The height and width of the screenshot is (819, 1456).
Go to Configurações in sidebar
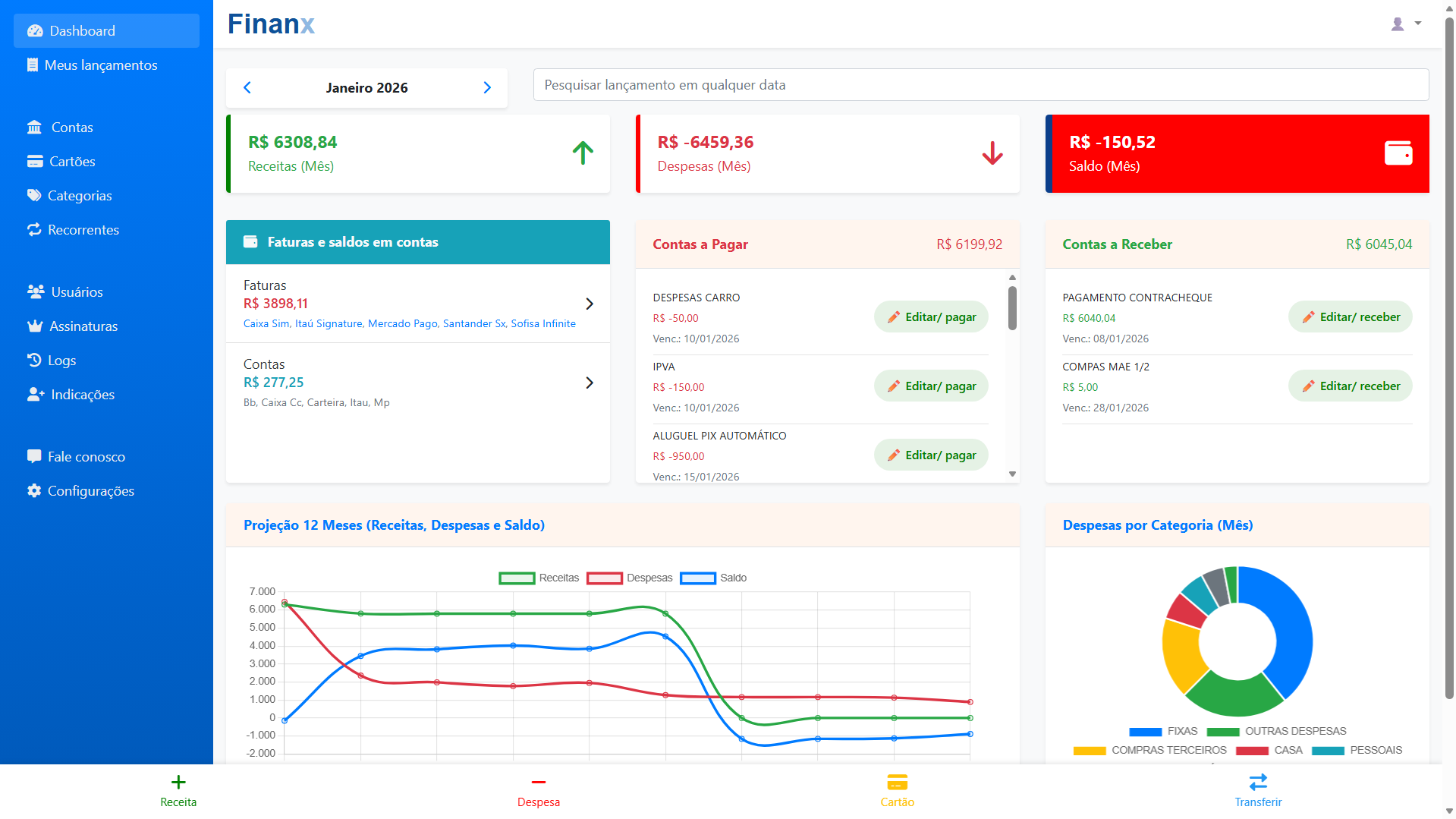(x=90, y=490)
